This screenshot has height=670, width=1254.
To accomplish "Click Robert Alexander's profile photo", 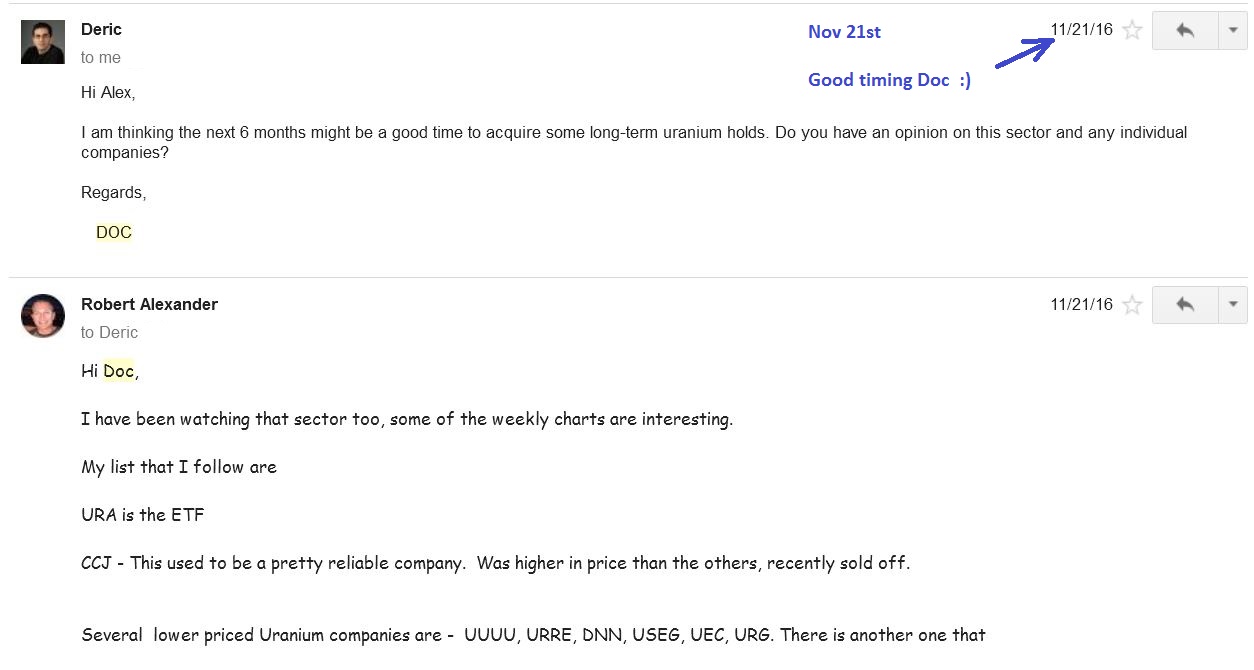I will point(43,316).
